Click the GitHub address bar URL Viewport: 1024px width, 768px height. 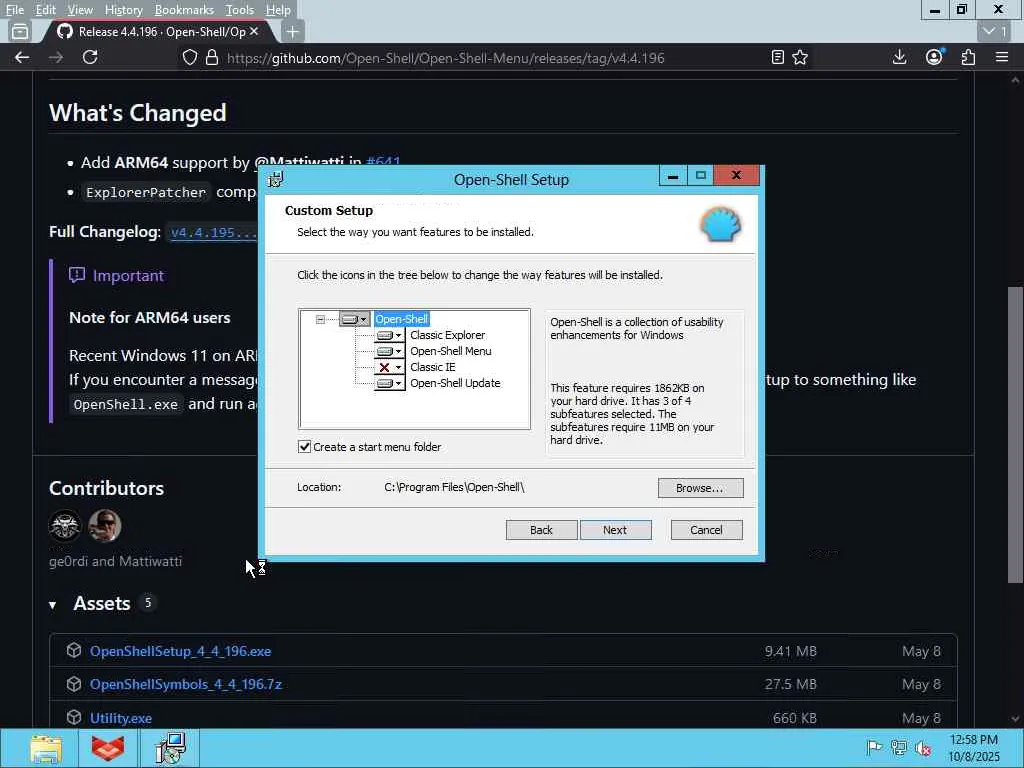pyautogui.click(x=445, y=58)
